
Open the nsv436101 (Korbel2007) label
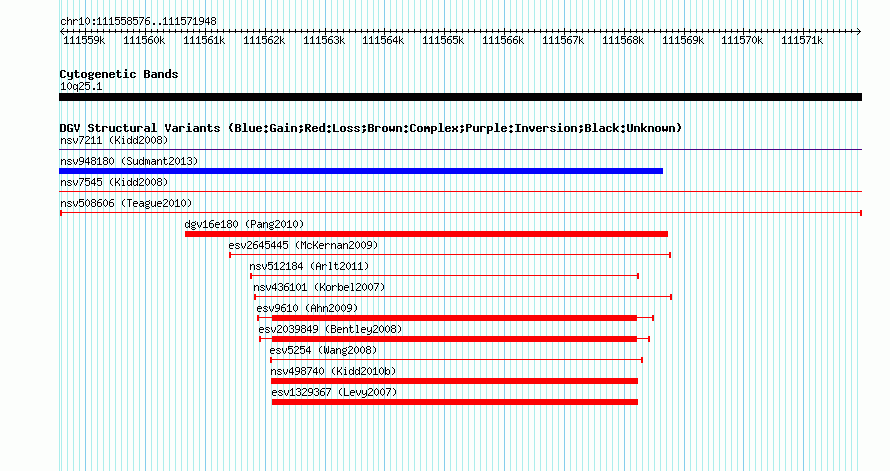click(319, 287)
